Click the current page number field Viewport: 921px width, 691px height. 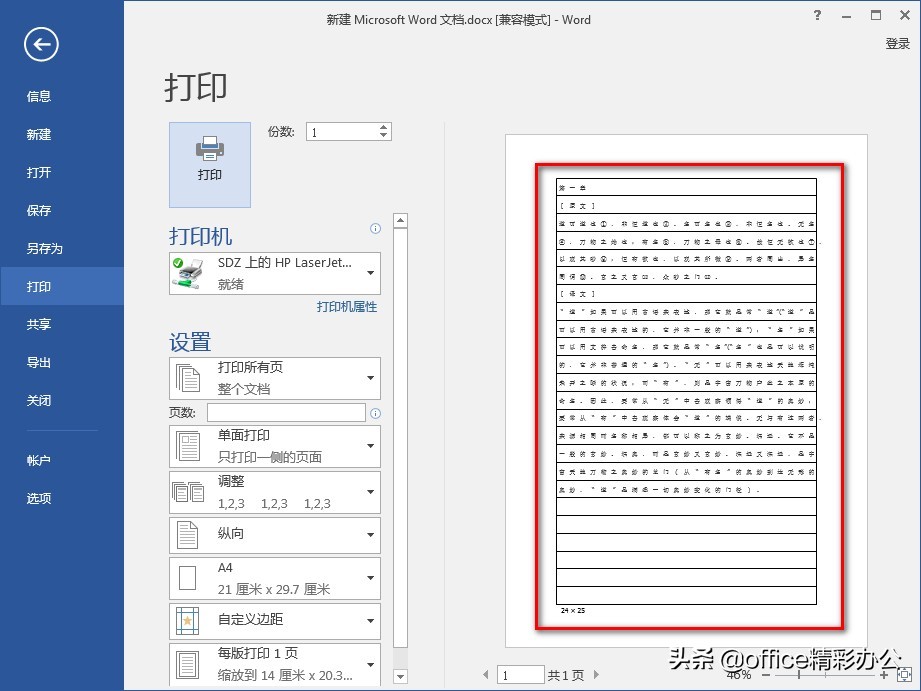click(x=520, y=675)
